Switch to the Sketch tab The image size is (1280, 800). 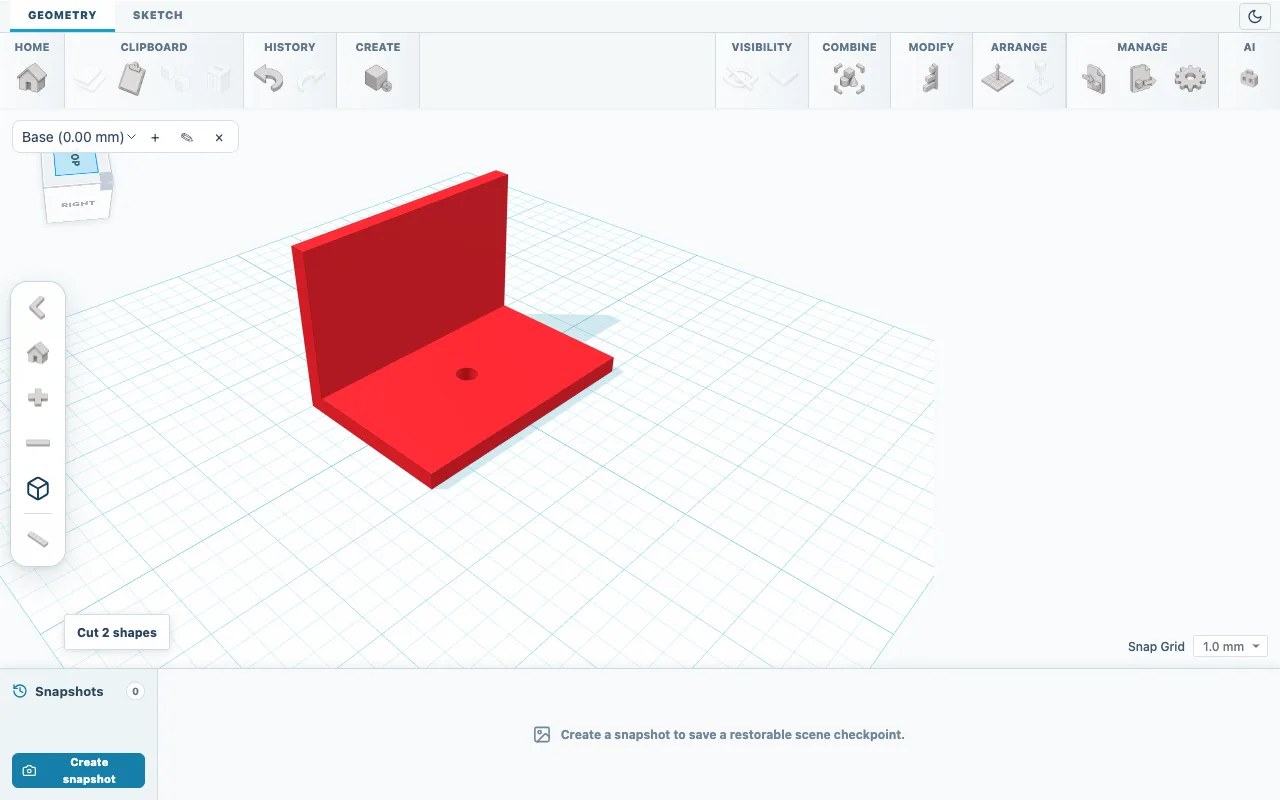tap(158, 15)
